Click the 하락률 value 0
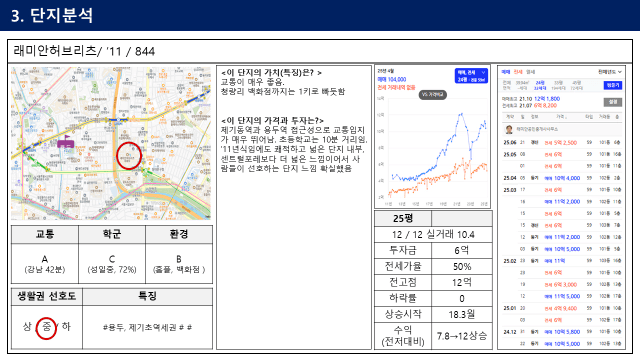The image size is (640, 360). pos(462,298)
